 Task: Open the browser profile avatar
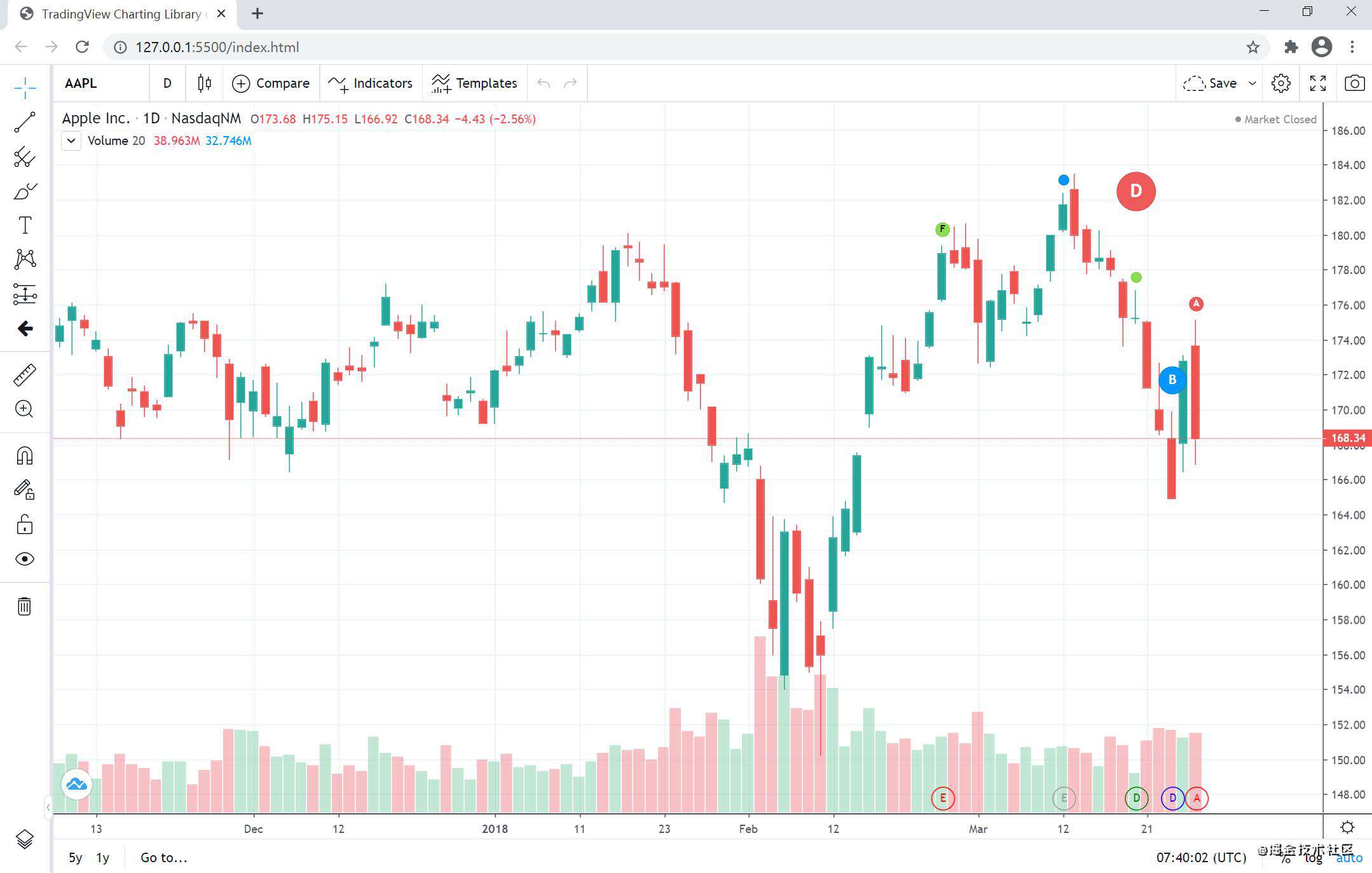point(1322,47)
